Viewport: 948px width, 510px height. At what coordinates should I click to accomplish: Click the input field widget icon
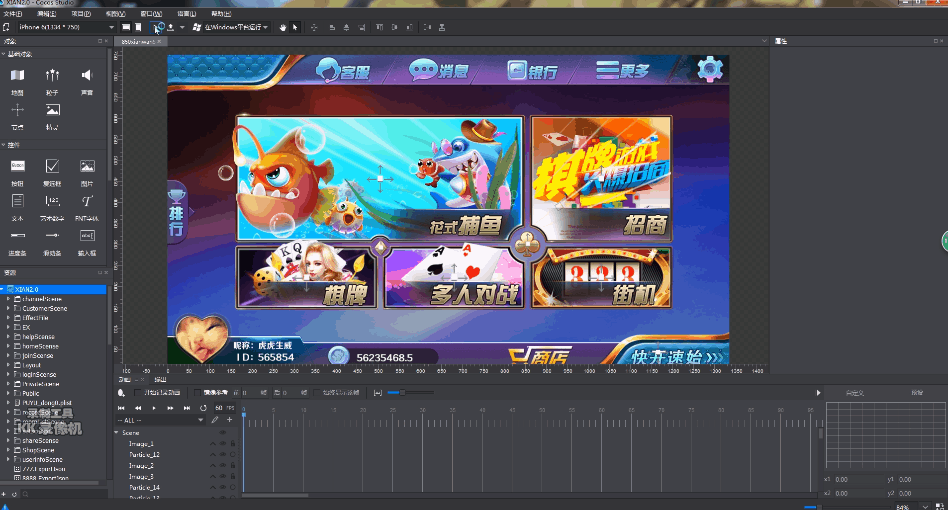pos(87,236)
